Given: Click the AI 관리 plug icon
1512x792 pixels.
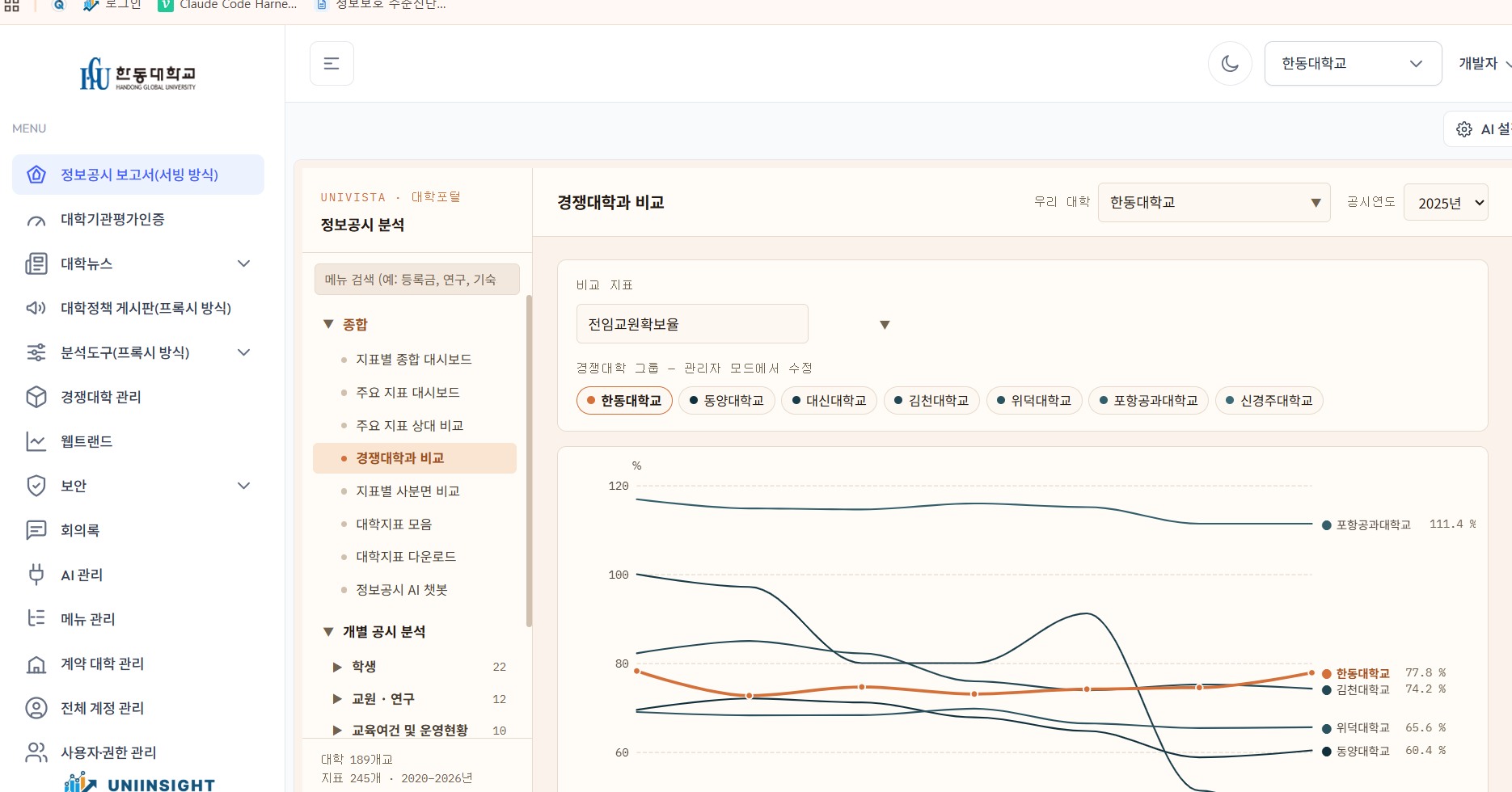Looking at the screenshot, I should click(x=36, y=575).
